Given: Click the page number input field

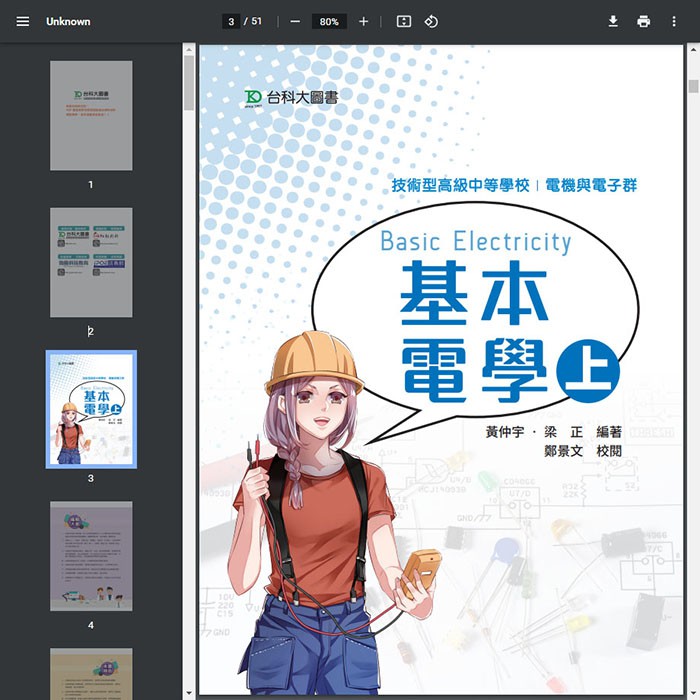Looking at the screenshot, I should pos(231,21).
